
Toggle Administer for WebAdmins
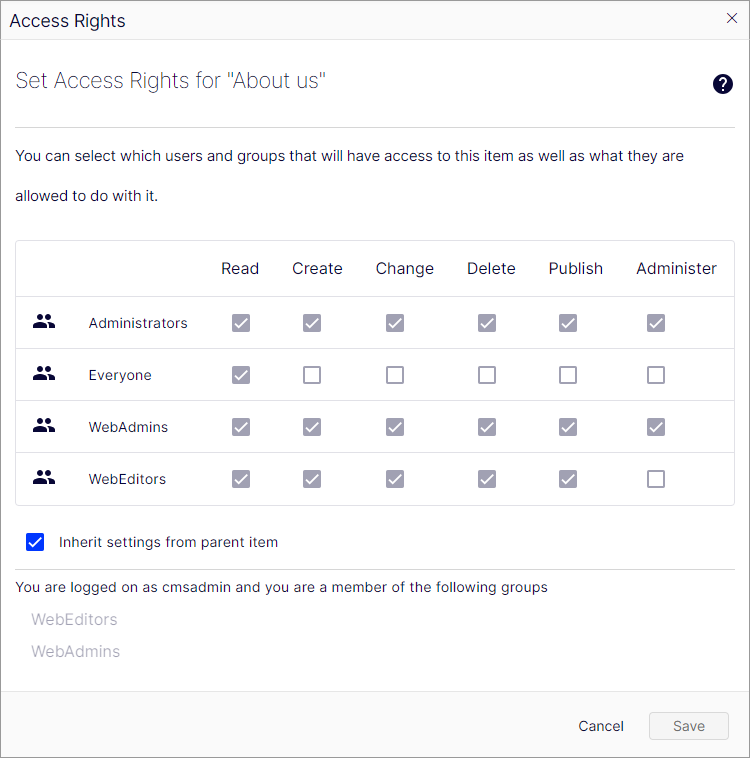coord(656,427)
